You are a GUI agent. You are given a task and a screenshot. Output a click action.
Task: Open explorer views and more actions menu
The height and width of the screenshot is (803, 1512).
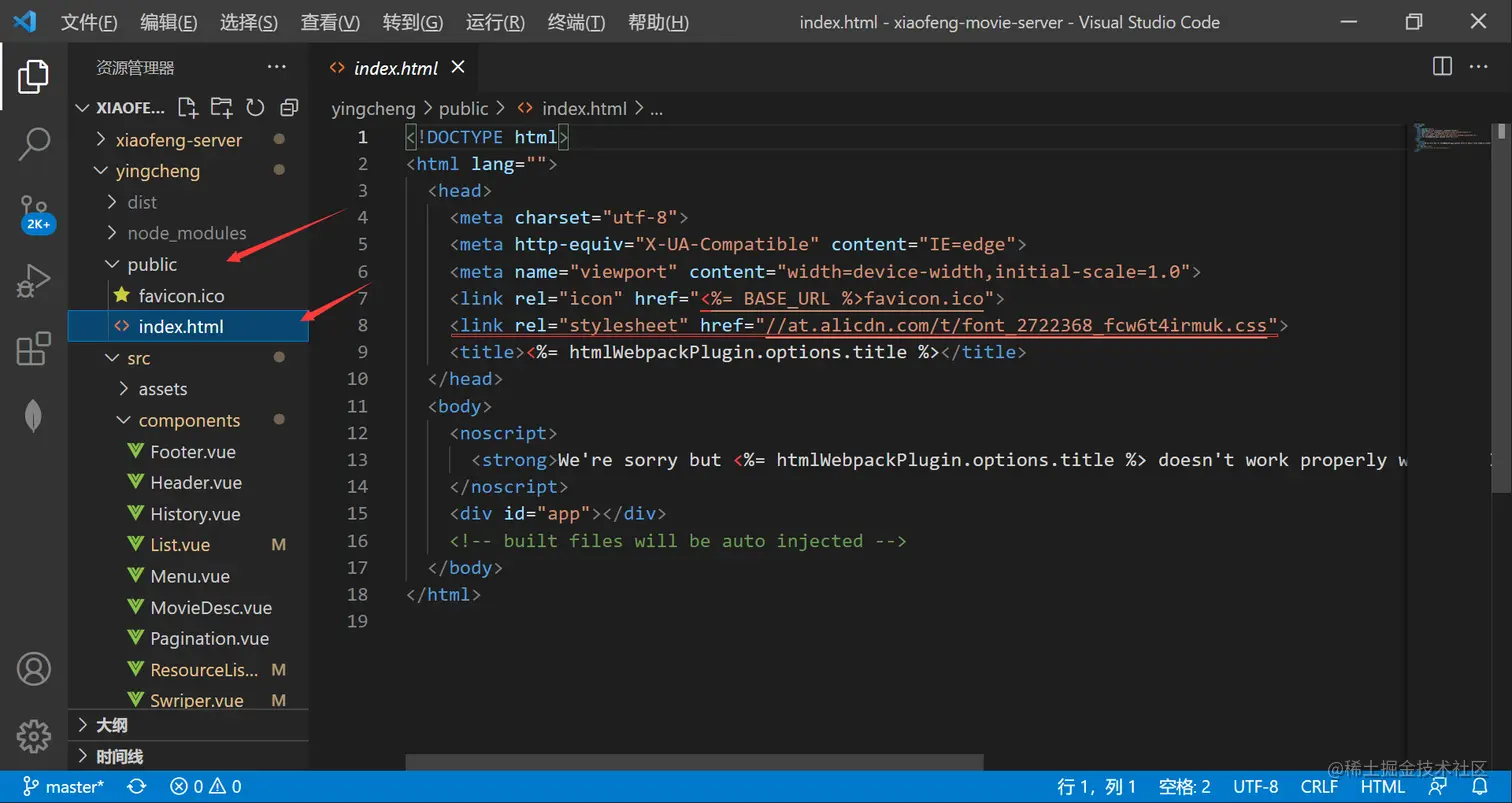click(x=277, y=67)
